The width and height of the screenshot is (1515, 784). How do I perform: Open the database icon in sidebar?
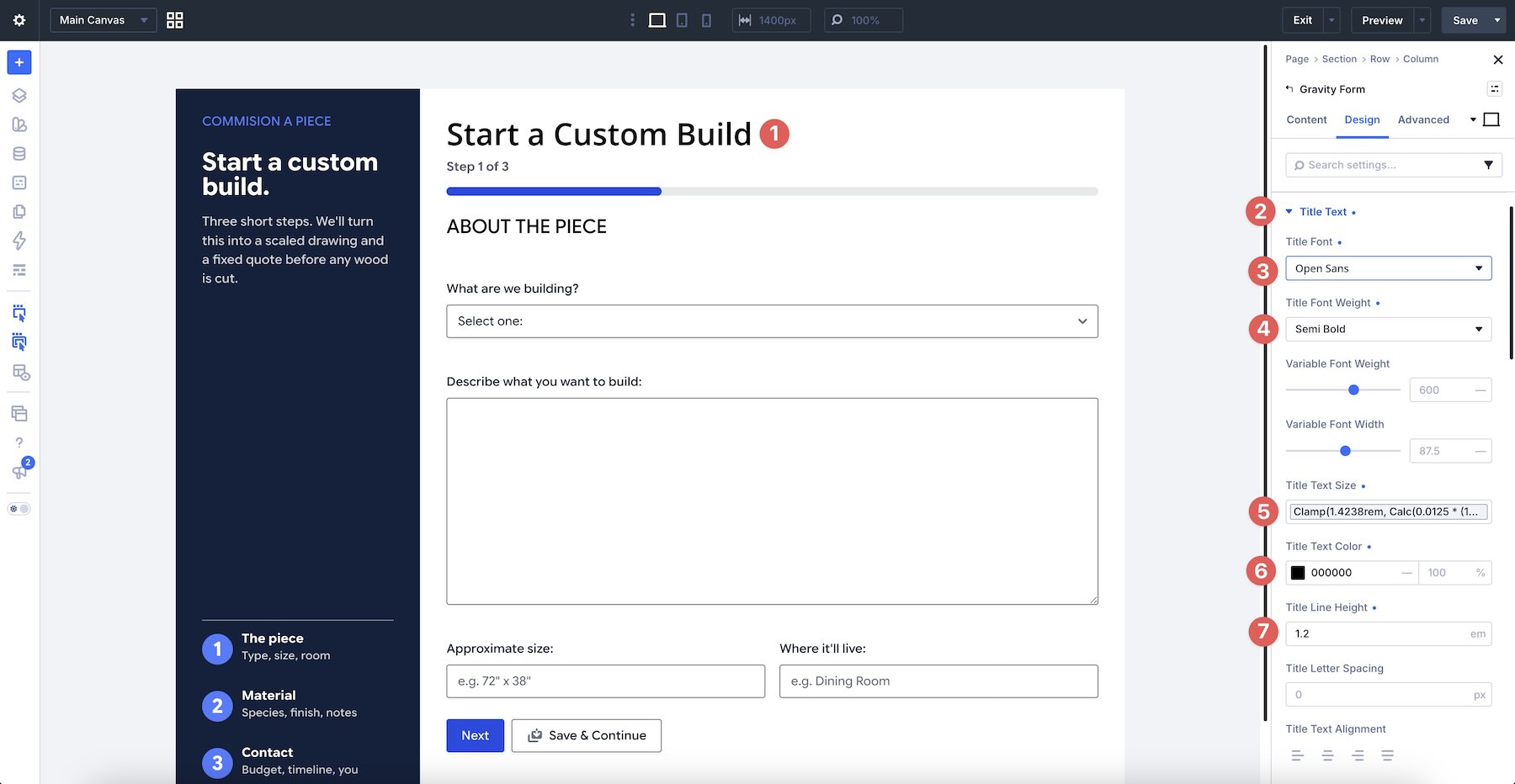tap(19, 154)
